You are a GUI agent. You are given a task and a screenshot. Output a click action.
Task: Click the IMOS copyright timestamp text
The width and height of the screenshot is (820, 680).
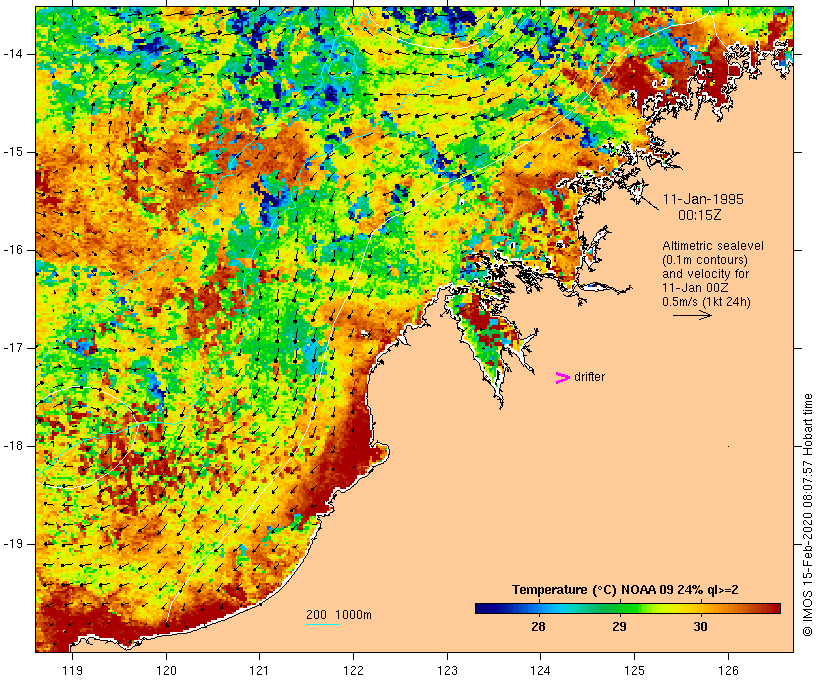point(807,515)
